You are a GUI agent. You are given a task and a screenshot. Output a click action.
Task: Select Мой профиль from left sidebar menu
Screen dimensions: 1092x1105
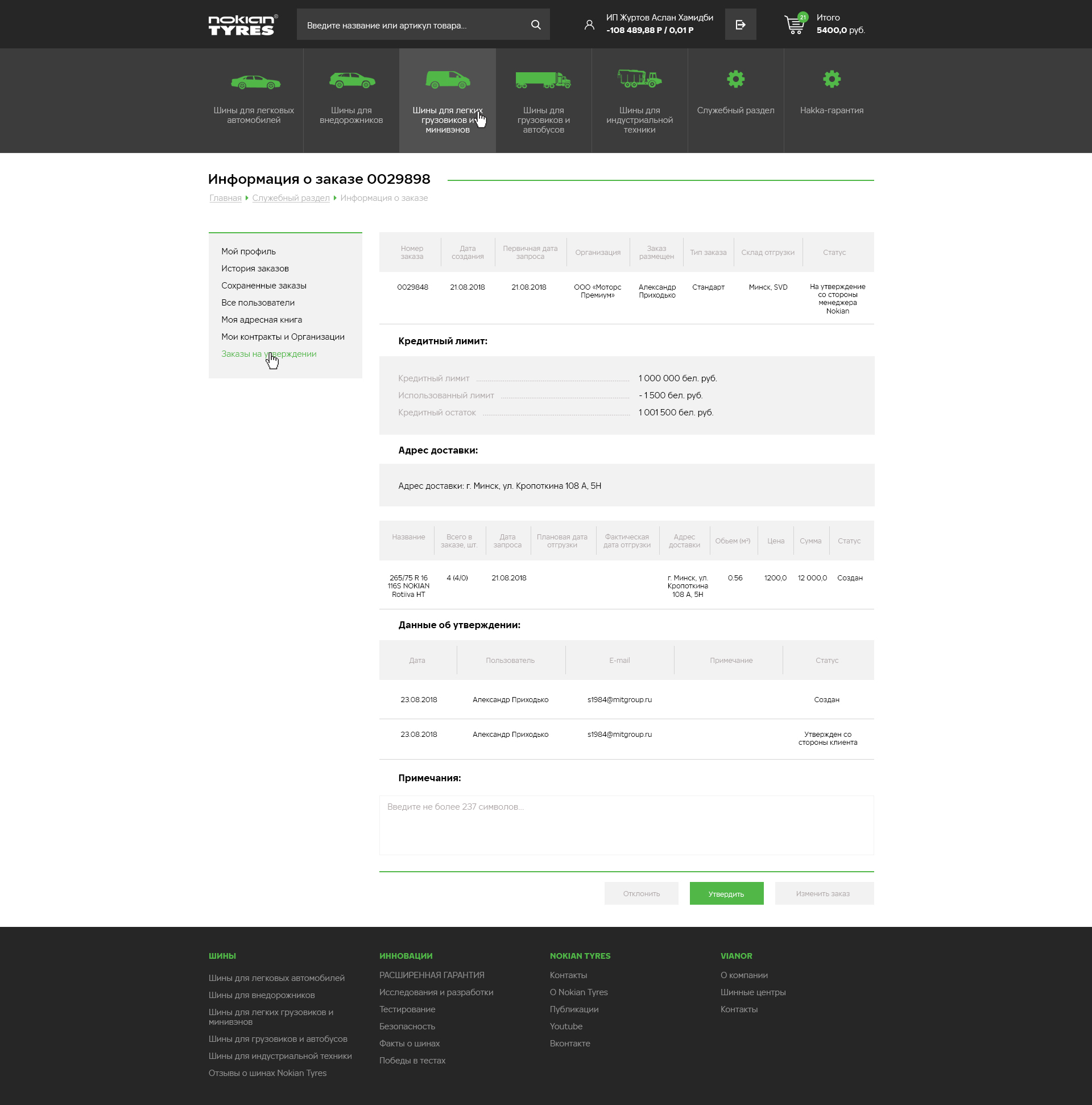pos(249,251)
